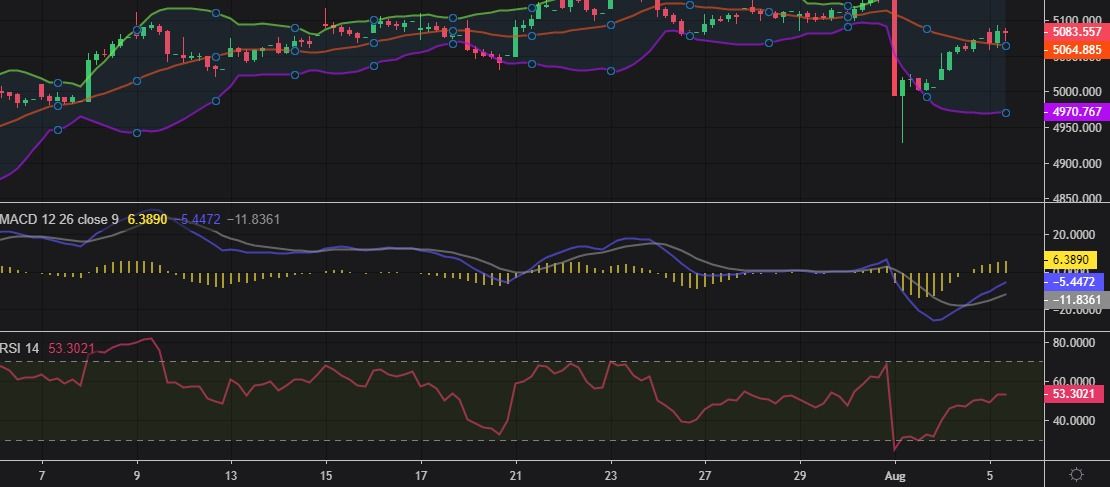Select the RSI 14 indicator title

pyautogui.click(x=20, y=348)
